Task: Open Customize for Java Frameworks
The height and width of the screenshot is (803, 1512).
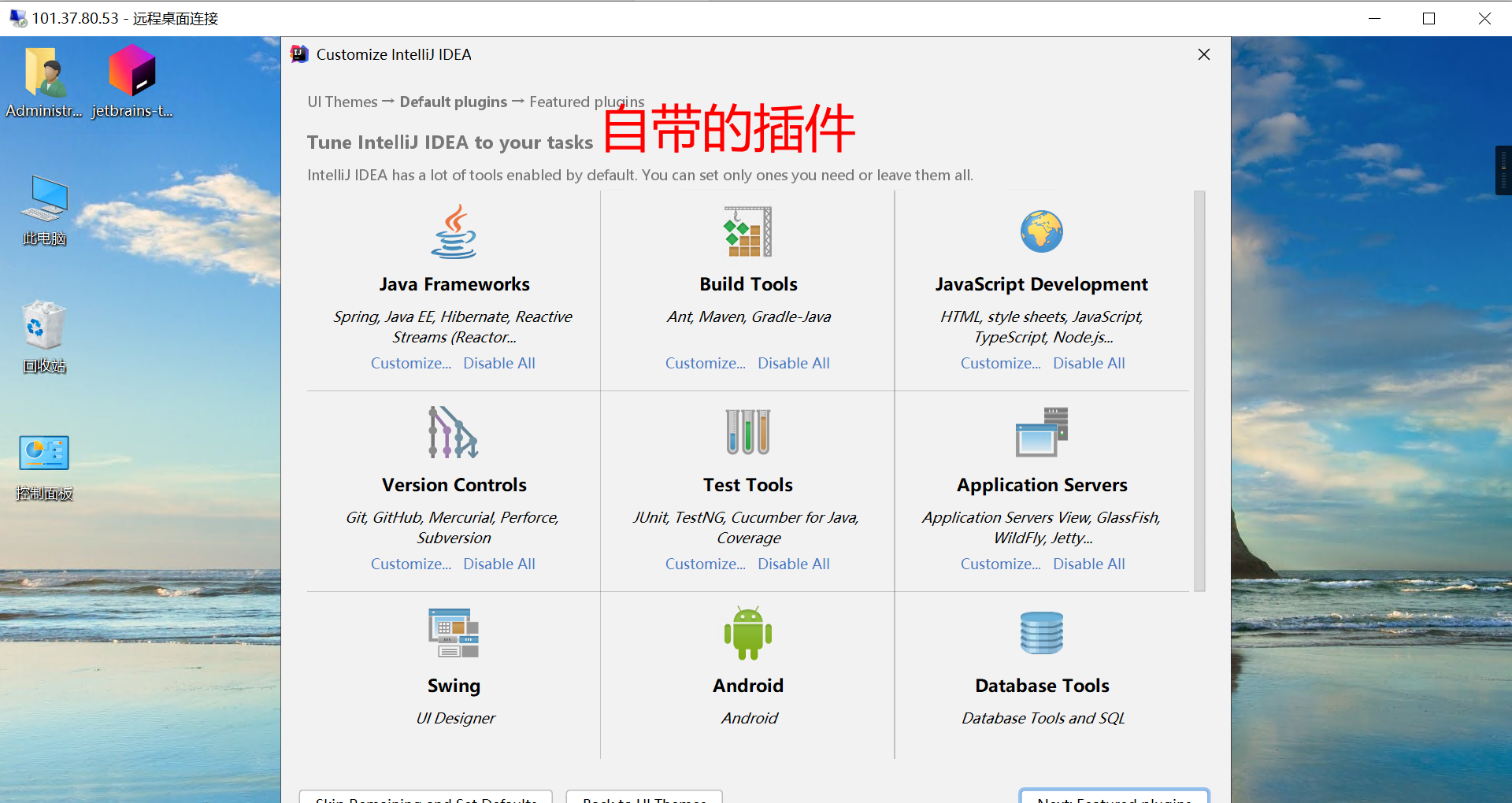Action: click(411, 363)
